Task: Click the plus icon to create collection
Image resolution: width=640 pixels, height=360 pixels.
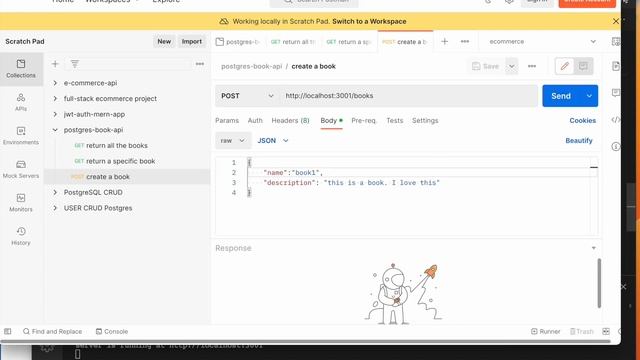Action: [x=55, y=64]
